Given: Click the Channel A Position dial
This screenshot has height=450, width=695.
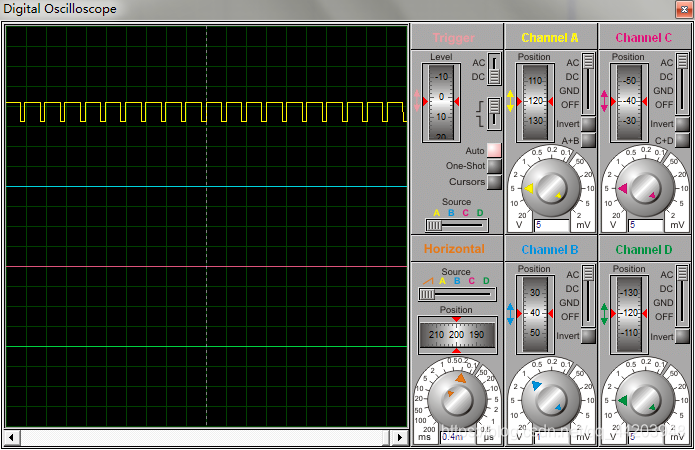Looking at the screenshot, I should click(x=535, y=102).
